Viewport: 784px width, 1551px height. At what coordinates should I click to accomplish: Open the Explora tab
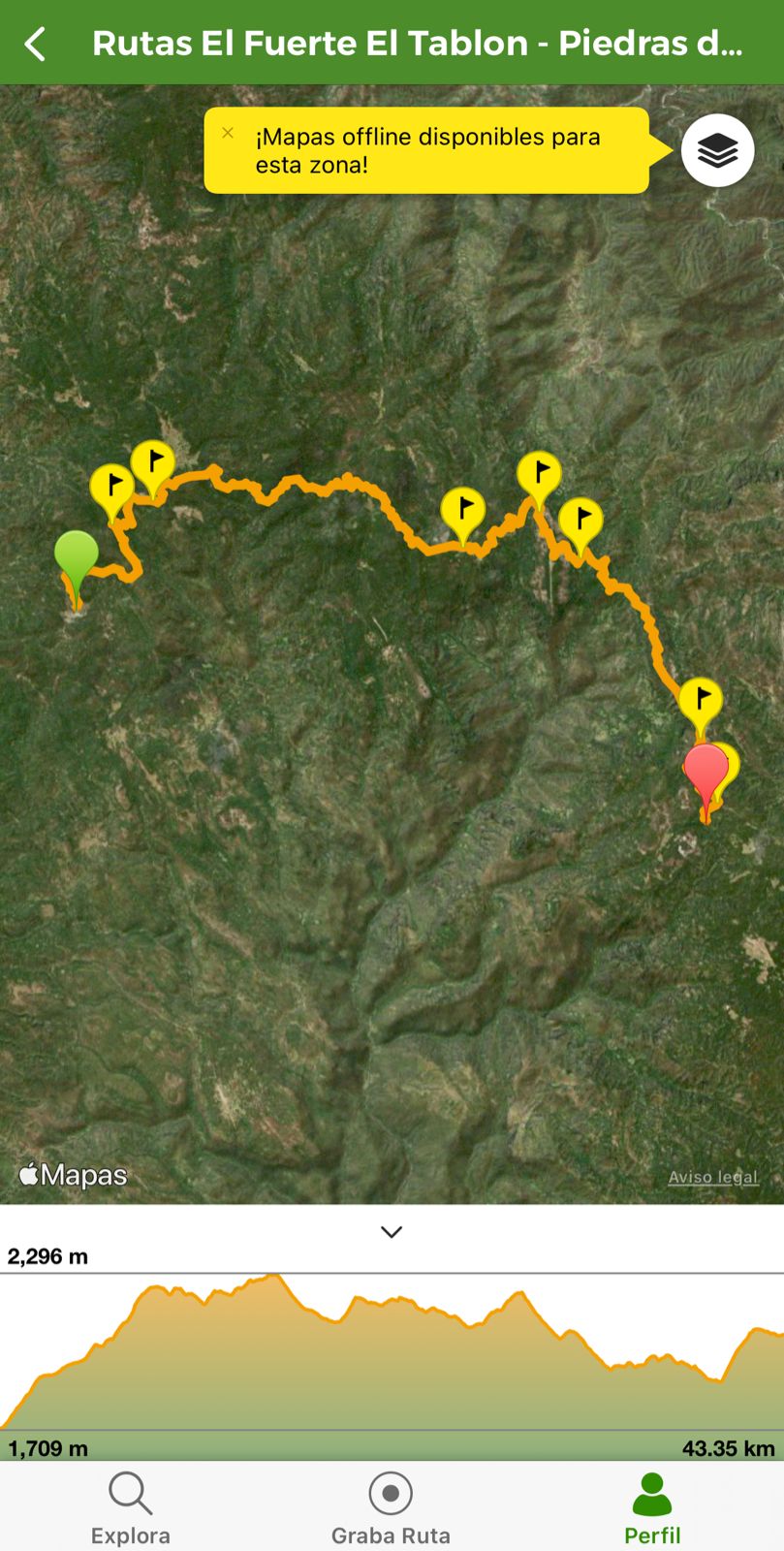pyautogui.click(x=131, y=1507)
